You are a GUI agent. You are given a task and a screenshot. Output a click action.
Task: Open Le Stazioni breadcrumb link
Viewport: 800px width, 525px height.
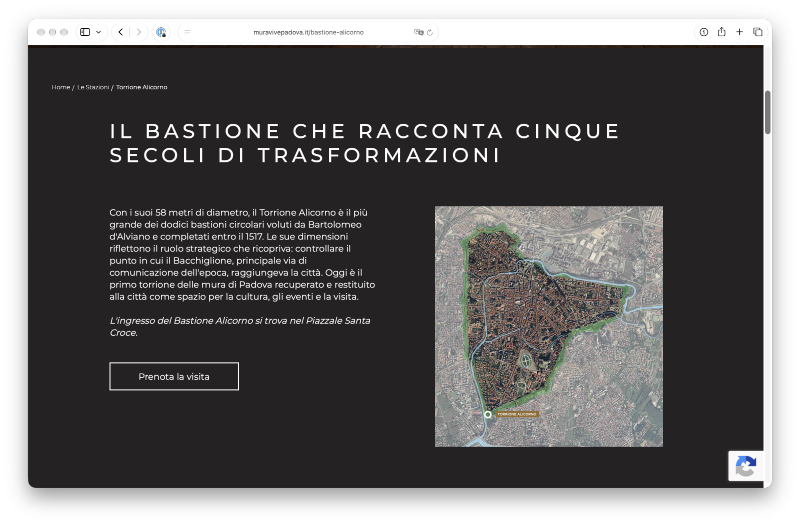pos(93,87)
